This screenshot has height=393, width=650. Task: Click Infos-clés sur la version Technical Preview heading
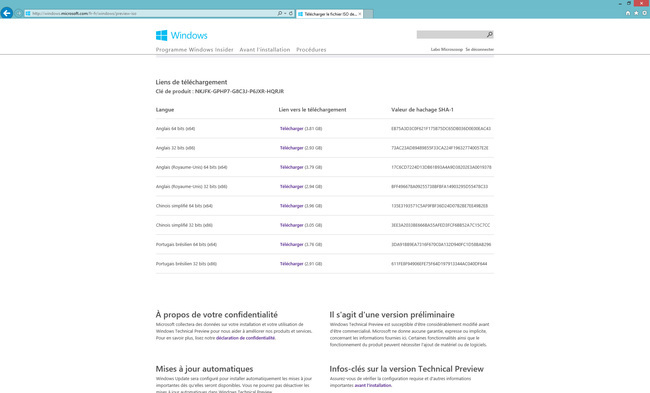tap(406, 369)
